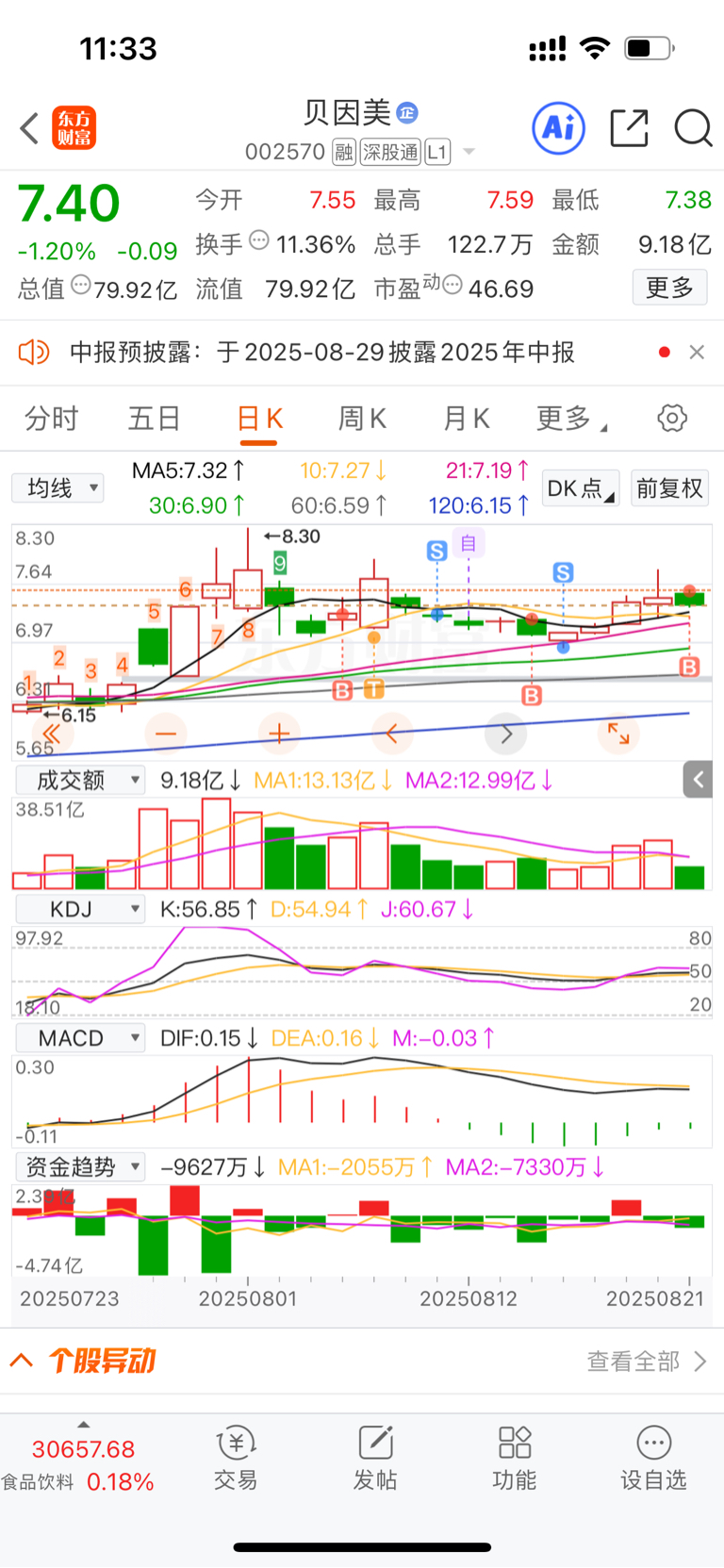Switch to the 五日 tab
The height and width of the screenshot is (1568, 724).
coord(154,419)
